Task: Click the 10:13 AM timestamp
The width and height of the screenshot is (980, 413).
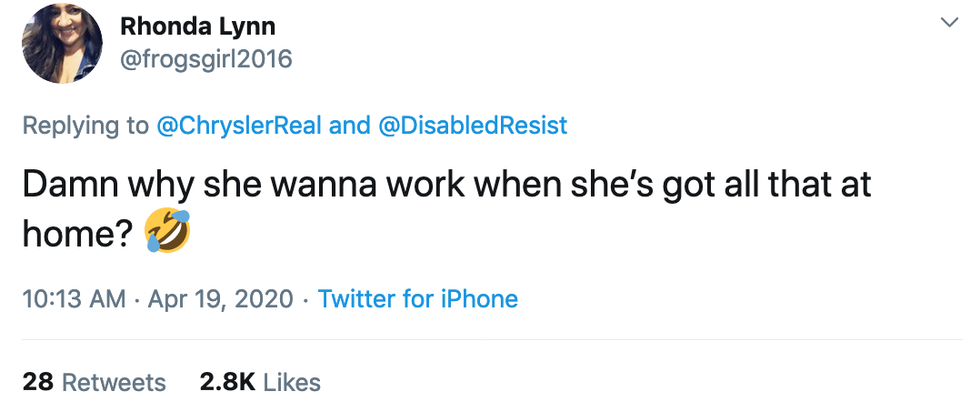Action: (73, 299)
